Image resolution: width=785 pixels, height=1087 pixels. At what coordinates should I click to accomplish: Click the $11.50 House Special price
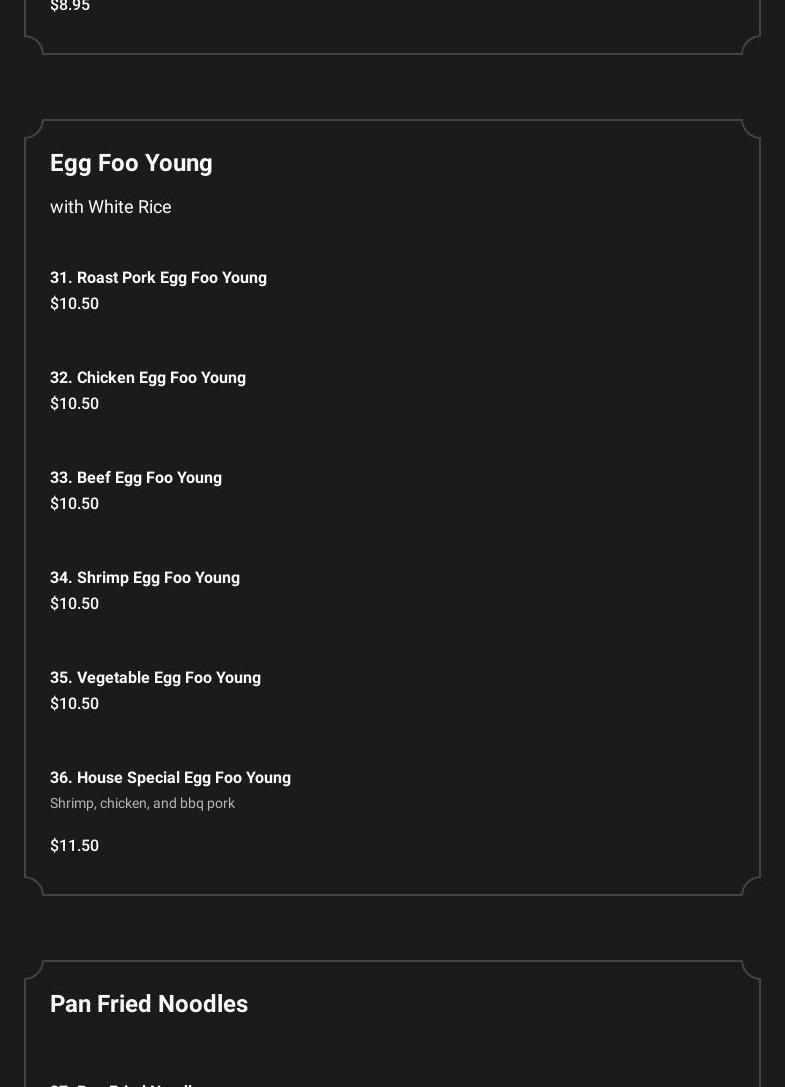tap(74, 846)
